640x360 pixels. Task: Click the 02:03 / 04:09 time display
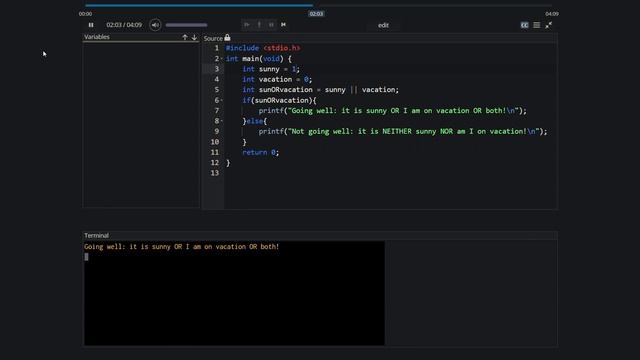click(x=124, y=25)
